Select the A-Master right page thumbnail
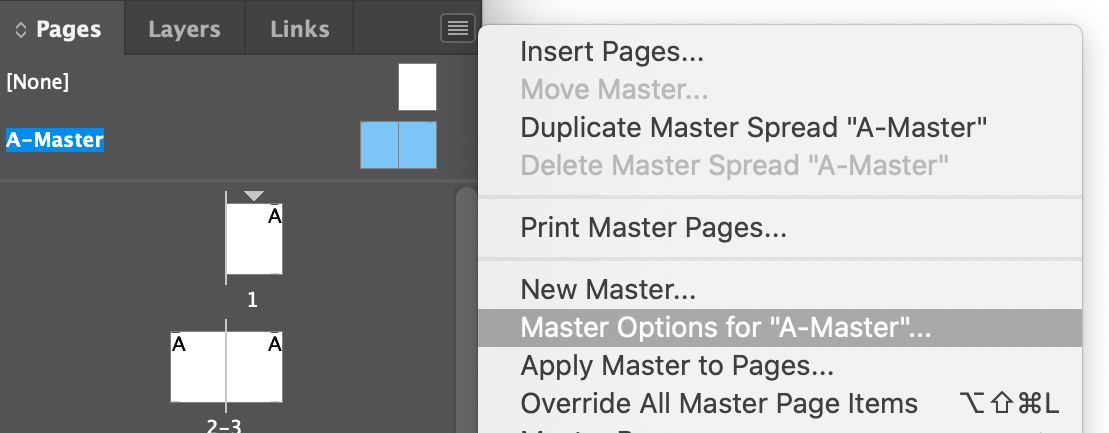Screen dimensions: 1109x433 click(417, 145)
